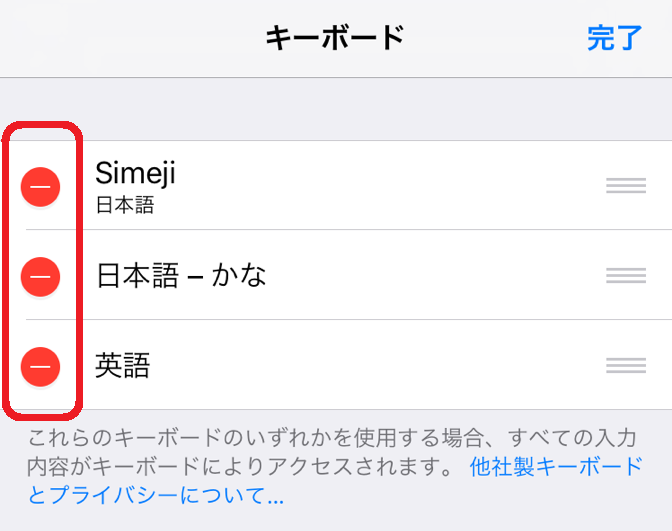Click the empty gray area above the keyboard list
Viewport: 672px width, 531px height.
pyautogui.click(x=336, y=108)
